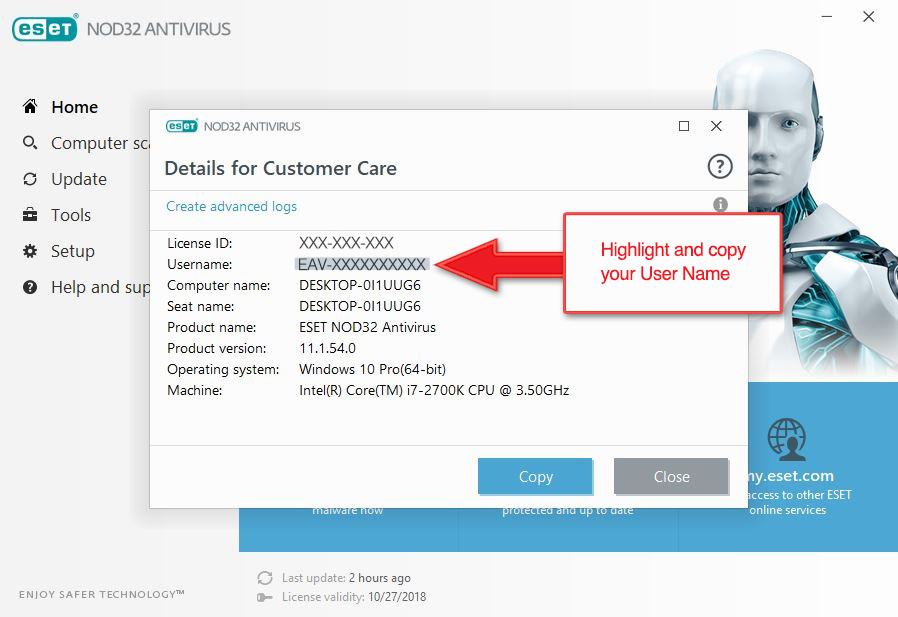The height and width of the screenshot is (617, 898).
Task: Click the Details for Customer Care heading
Action: click(x=281, y=168)
